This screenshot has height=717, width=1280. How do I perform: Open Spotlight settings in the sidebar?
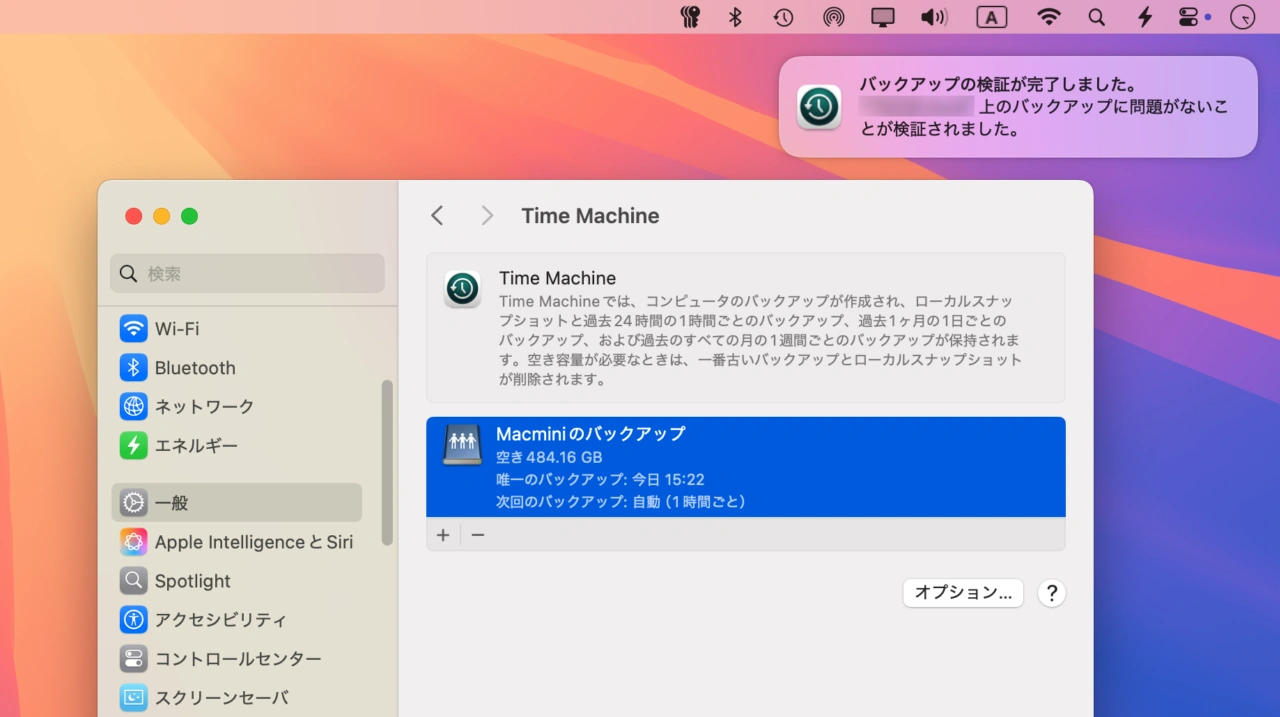tap(192, 580)
